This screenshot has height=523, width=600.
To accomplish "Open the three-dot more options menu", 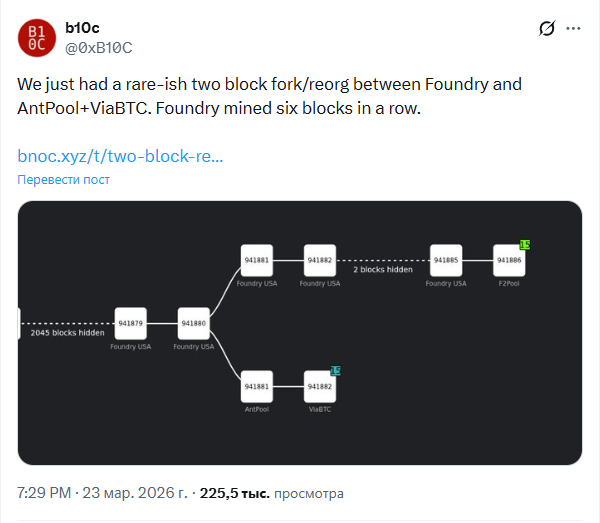I will coord(574,29).
